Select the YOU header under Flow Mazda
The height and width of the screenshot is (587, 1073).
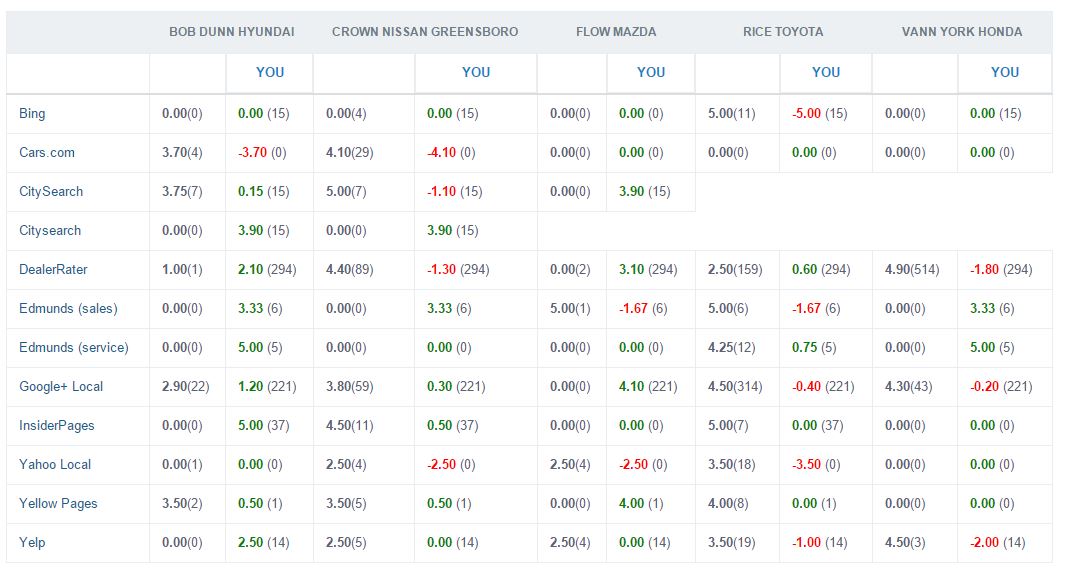point(651,72)
